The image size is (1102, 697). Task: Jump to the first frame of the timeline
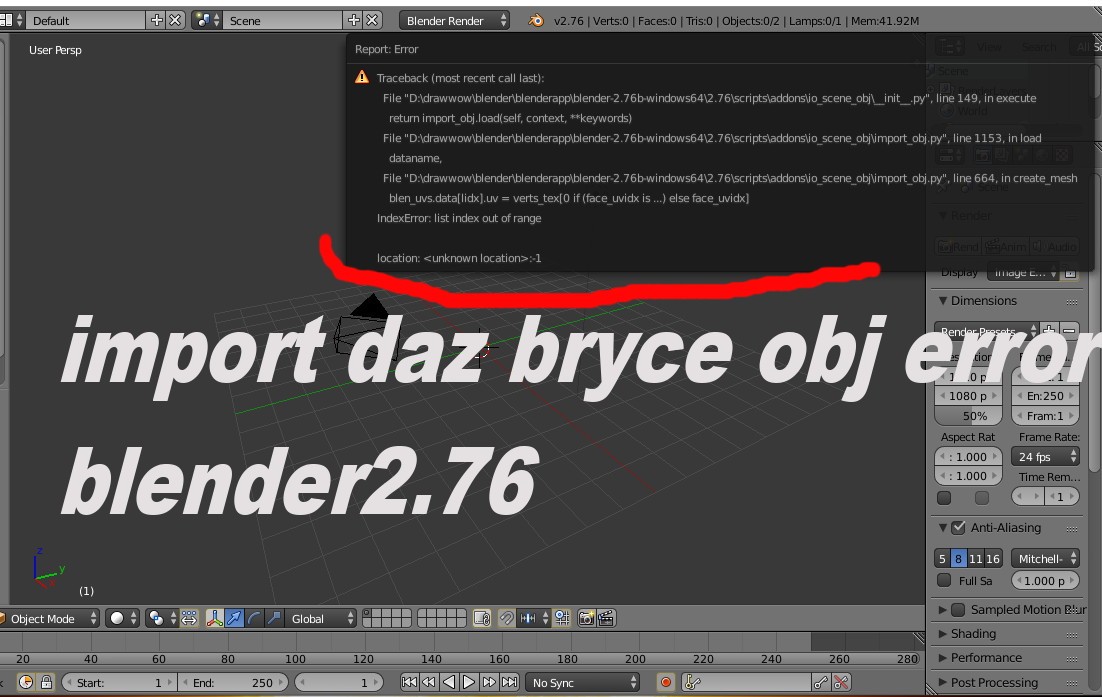click(x=409, y=682)
